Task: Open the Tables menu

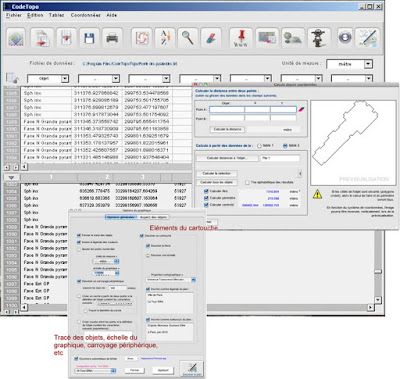Action: (56, 15)
